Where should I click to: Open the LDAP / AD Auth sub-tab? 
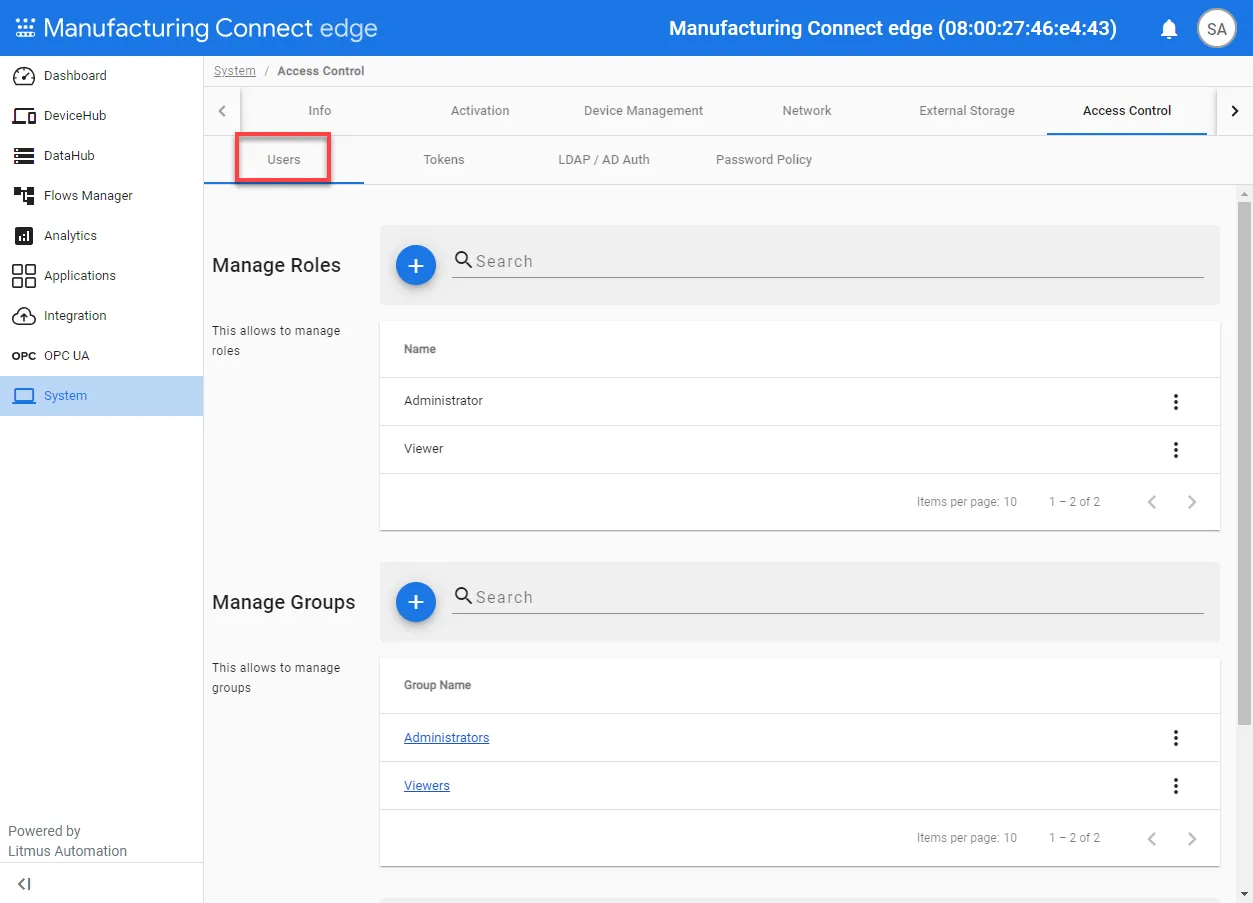coord(604,160)
